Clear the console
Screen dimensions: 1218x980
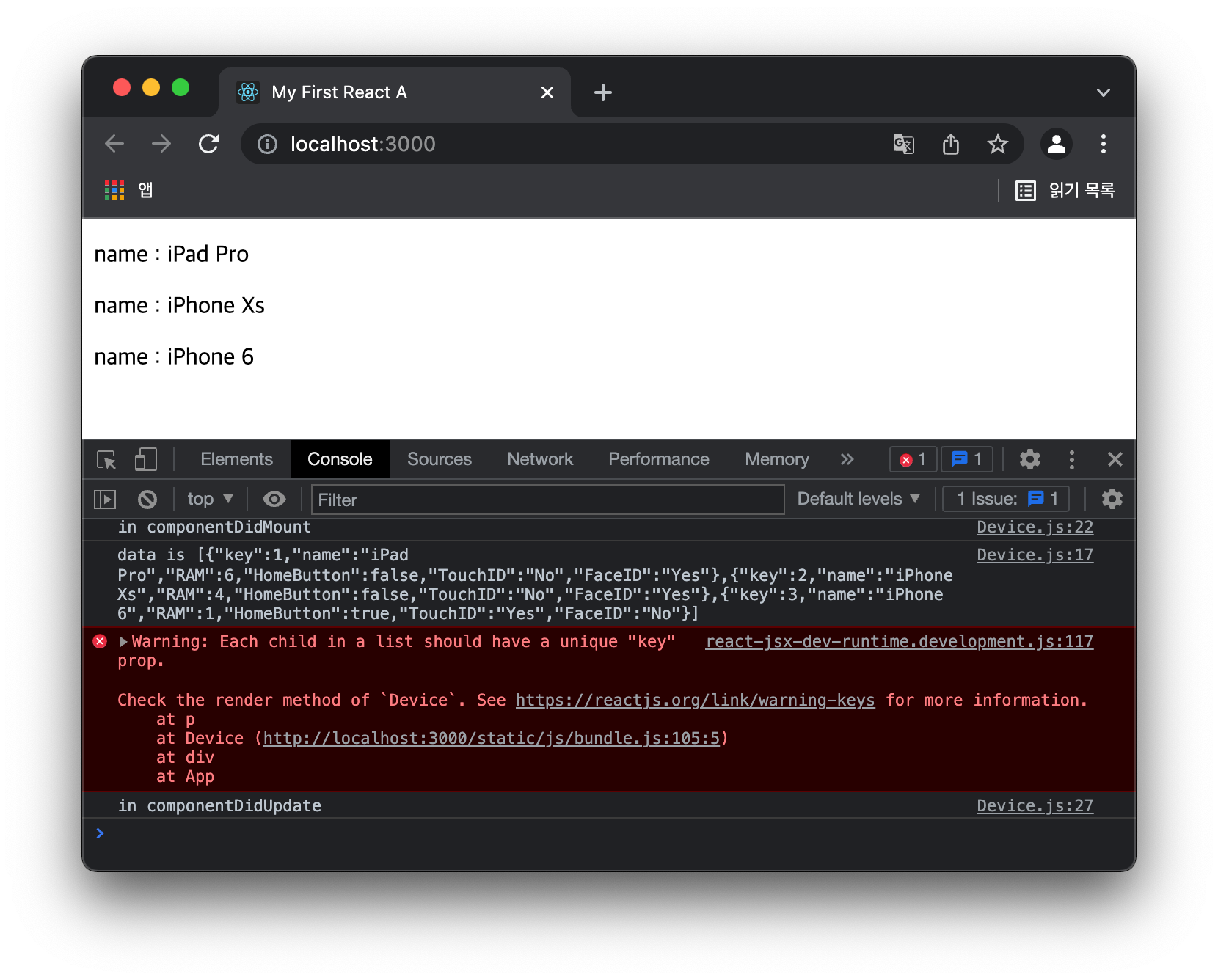coord(147,500)
